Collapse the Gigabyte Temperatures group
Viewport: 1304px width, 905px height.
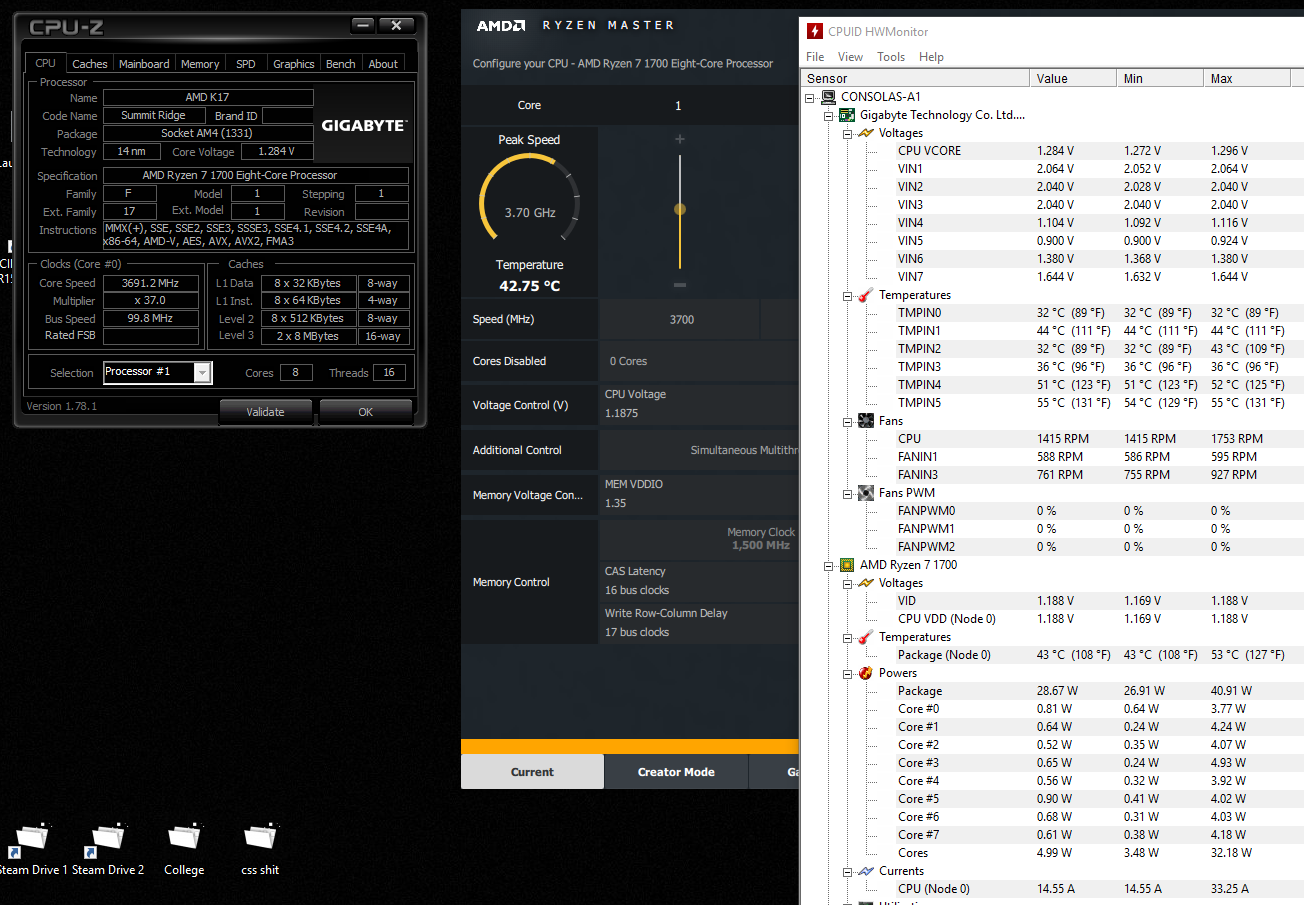pos(847,295)
